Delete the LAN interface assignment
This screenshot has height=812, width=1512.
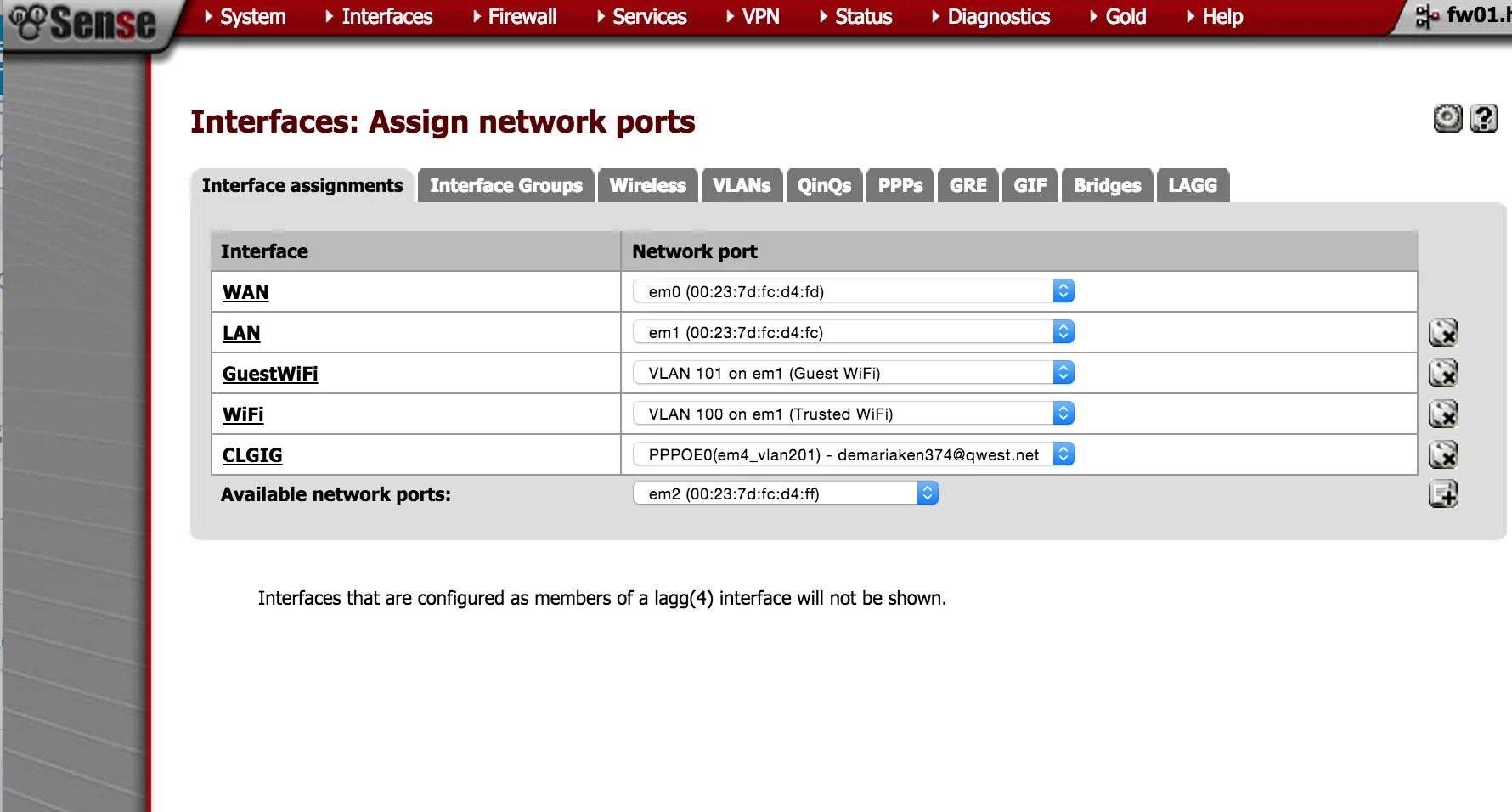(1442, 332)
